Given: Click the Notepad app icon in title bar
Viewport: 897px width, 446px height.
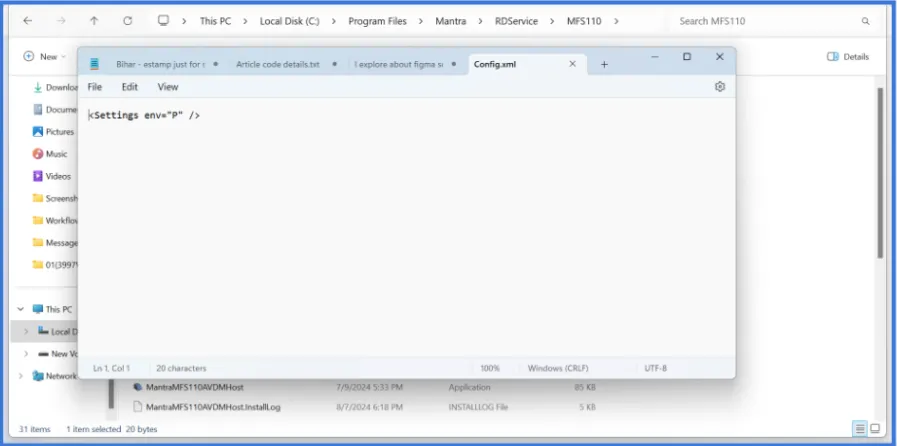Looking at the screenshot, I should click(94, 64).
